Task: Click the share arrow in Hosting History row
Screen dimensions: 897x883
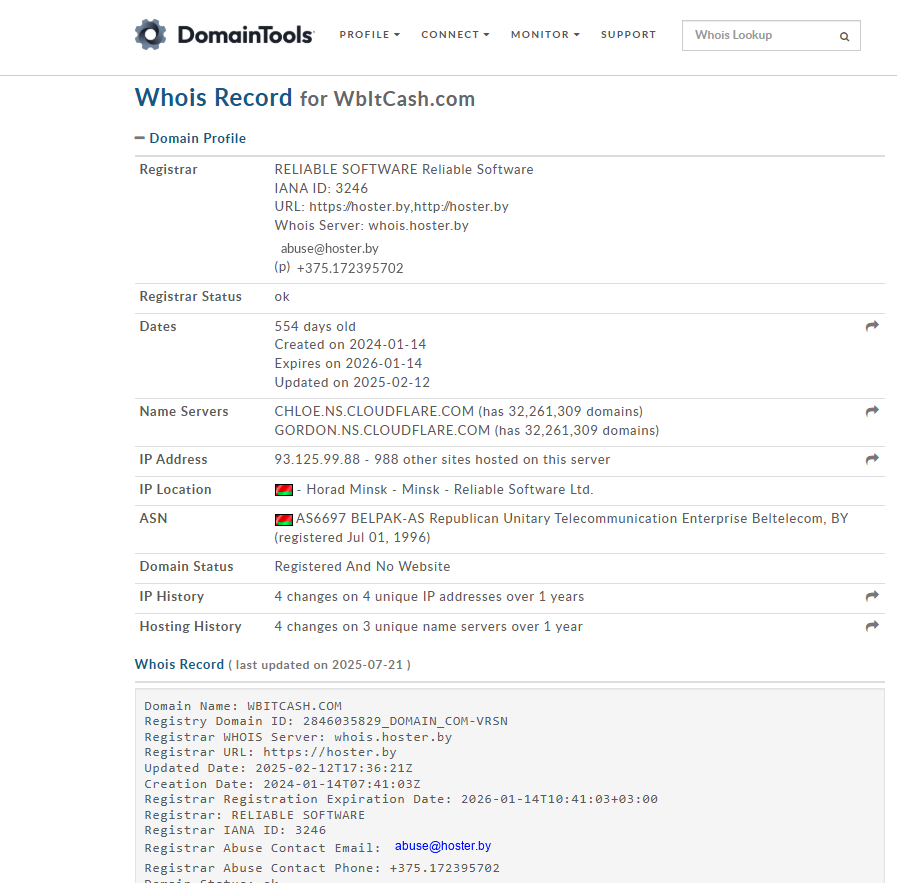Action: [872, 626]
